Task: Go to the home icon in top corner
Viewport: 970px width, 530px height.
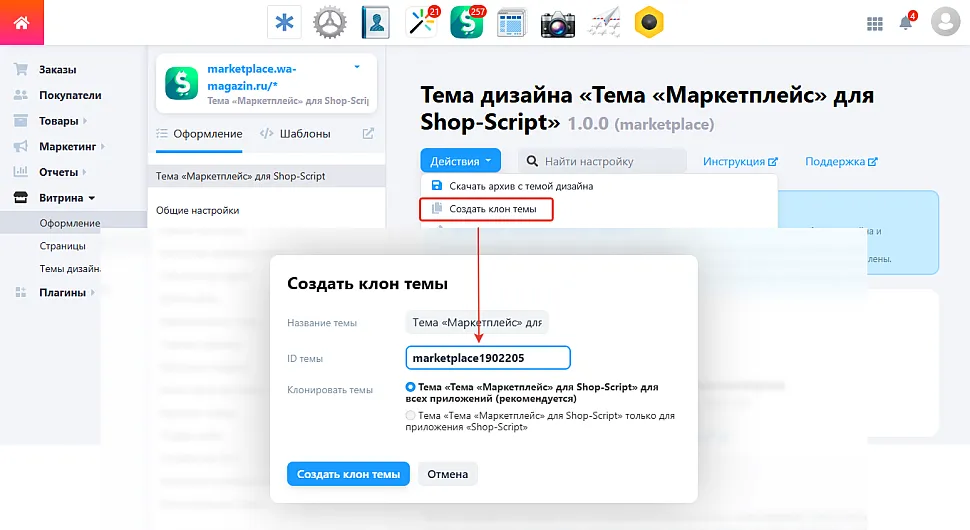Action: 22,22
